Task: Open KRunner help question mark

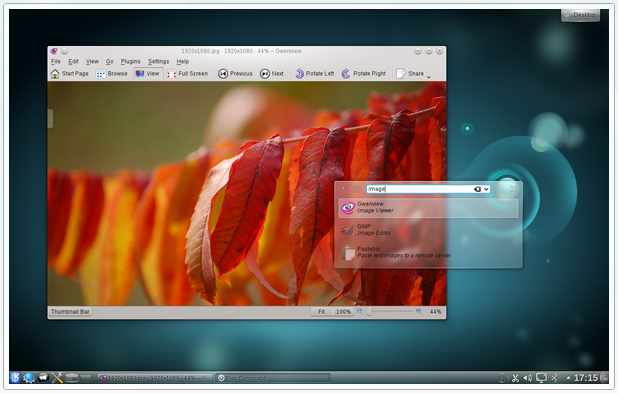Action: pyautogui.click(x=500, y=189)
